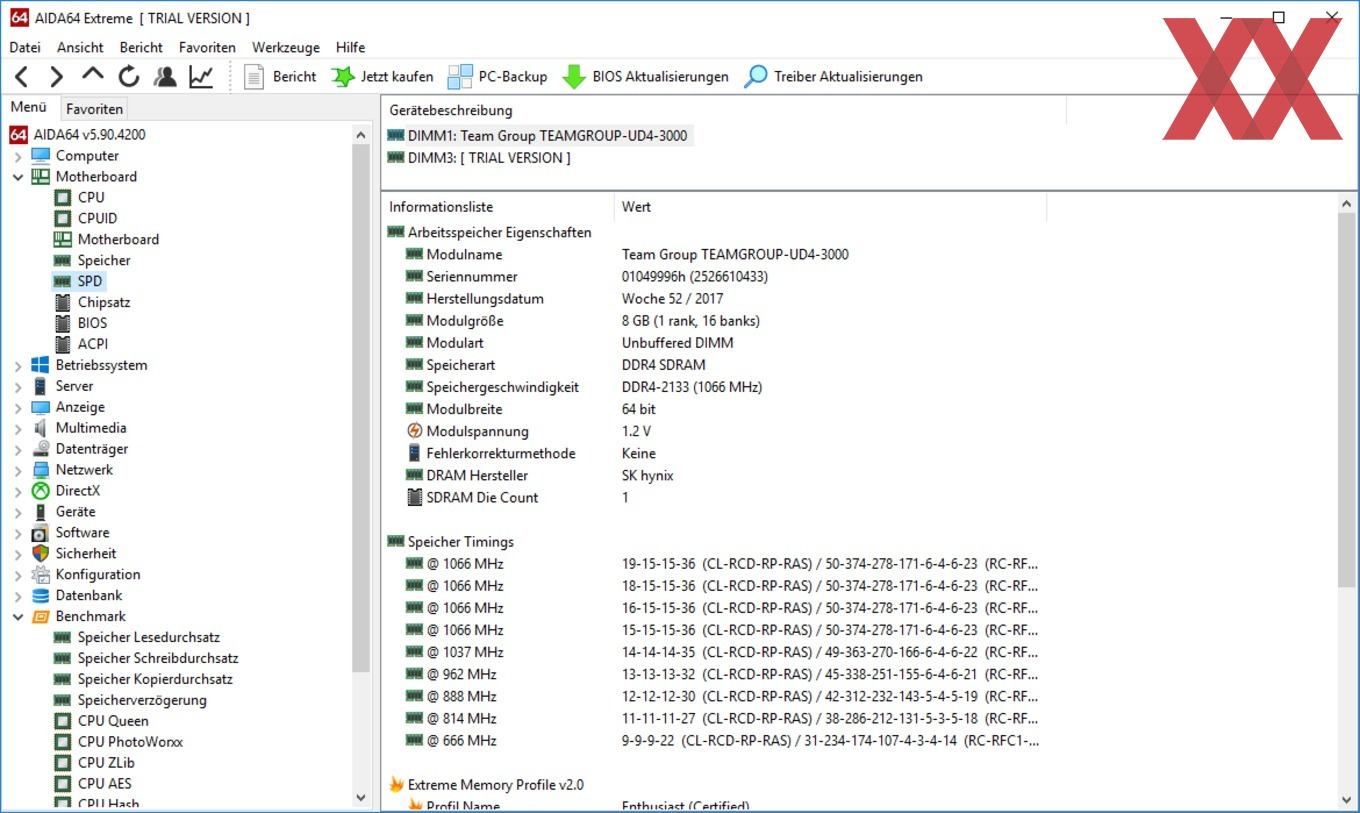
Task: Expand the Server tree node
Action: (x=18, y=387)
